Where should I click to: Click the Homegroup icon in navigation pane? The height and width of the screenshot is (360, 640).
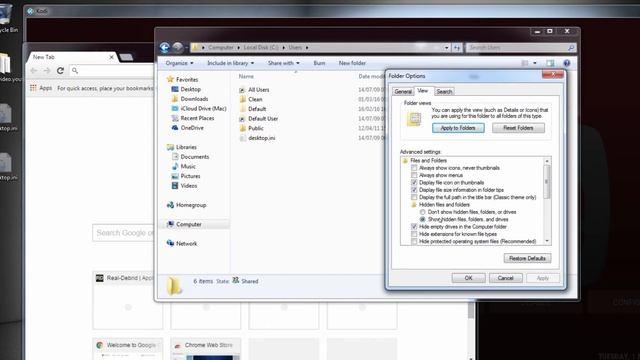[x=170, y=205]
